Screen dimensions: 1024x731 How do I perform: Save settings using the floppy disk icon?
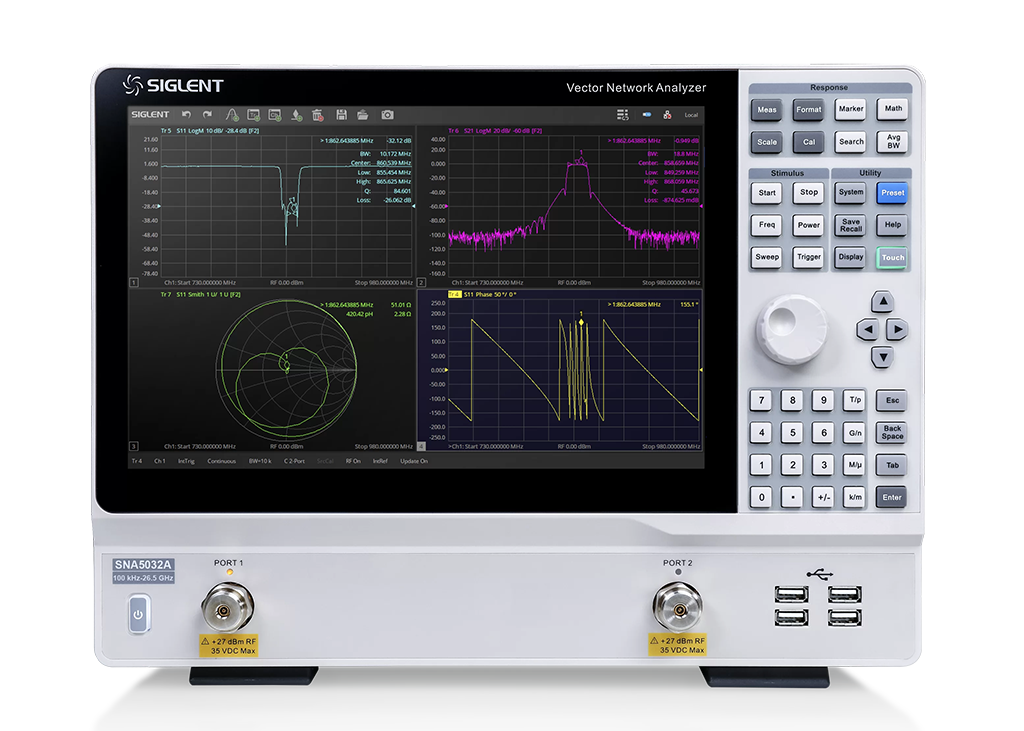343,115
